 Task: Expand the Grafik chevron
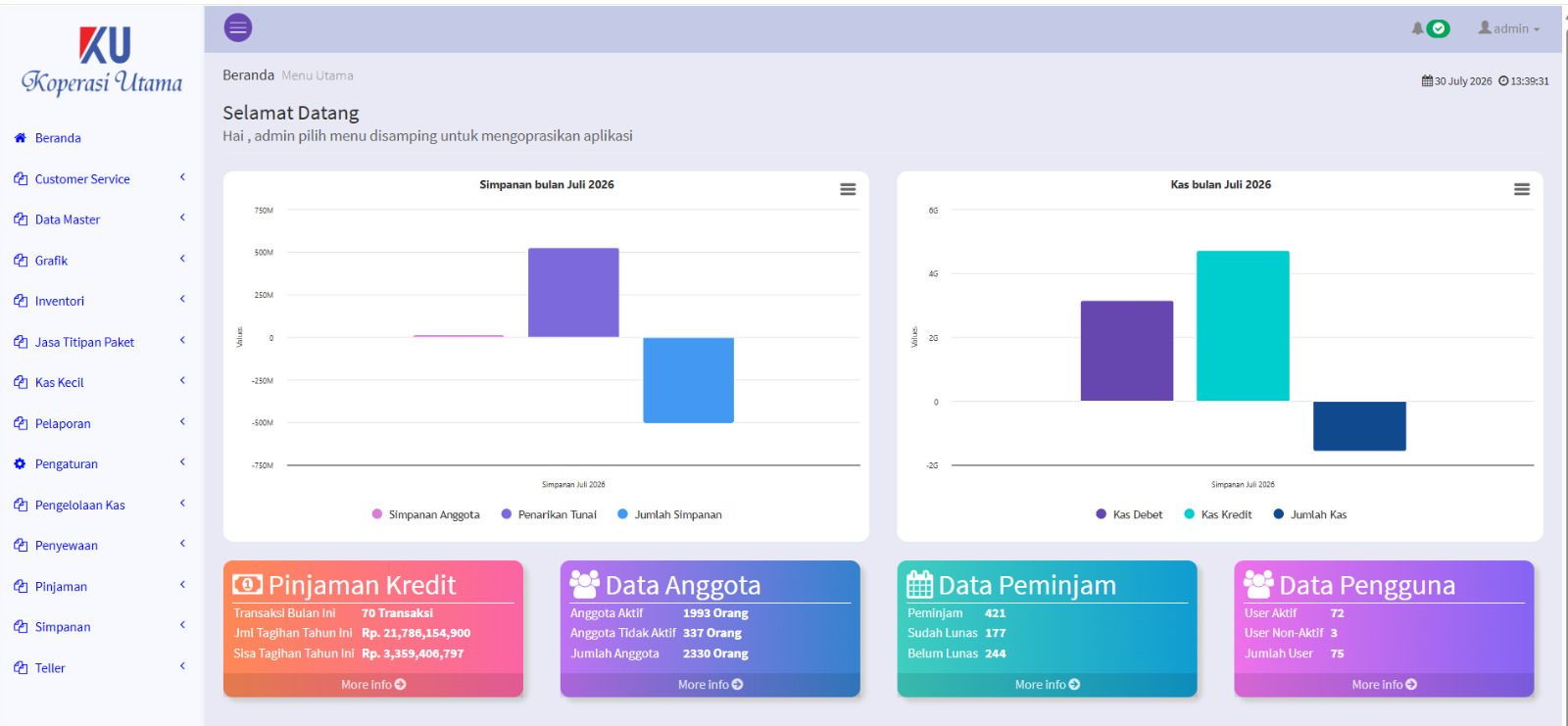coord(182,259)
